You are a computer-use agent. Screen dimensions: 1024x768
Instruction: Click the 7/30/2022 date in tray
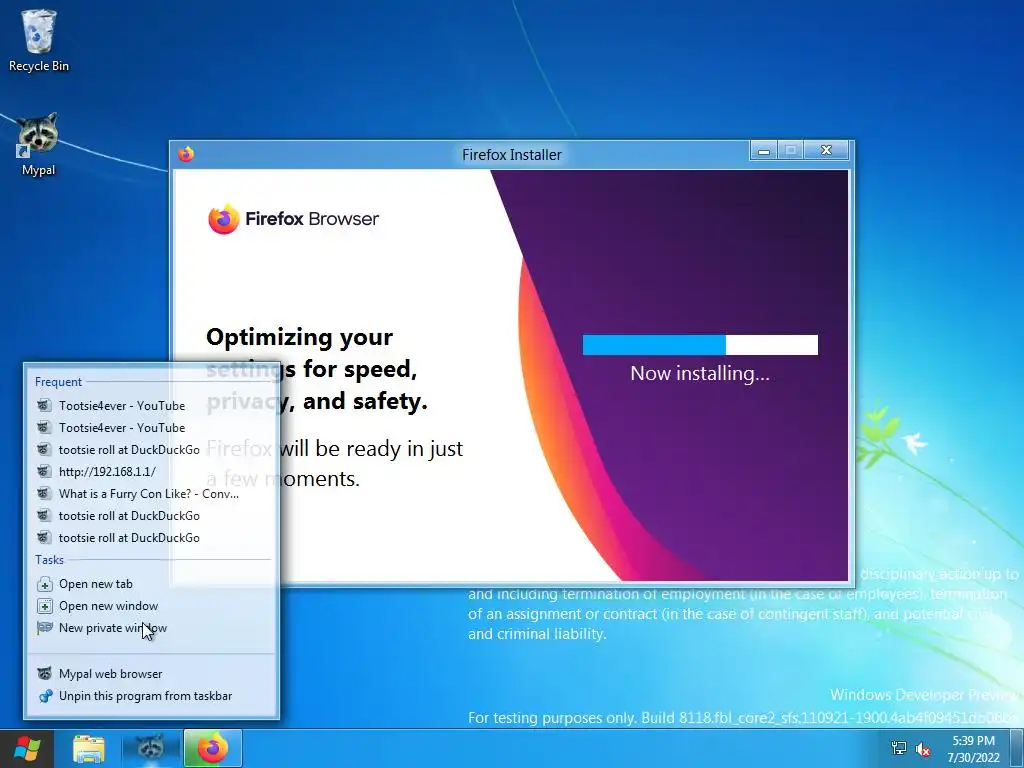tap(973, 758)
